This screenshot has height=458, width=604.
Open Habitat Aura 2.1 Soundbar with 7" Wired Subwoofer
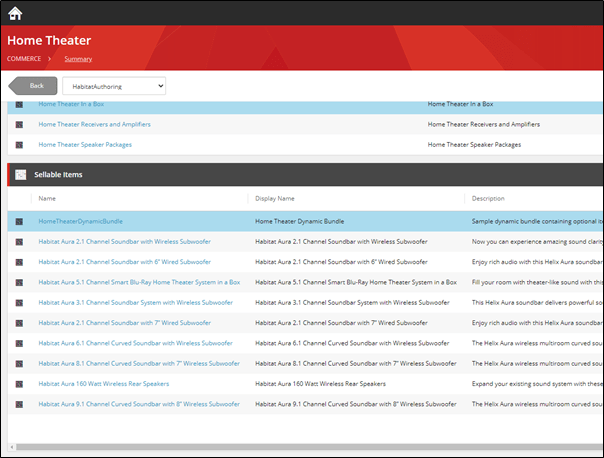pos(124,323)
